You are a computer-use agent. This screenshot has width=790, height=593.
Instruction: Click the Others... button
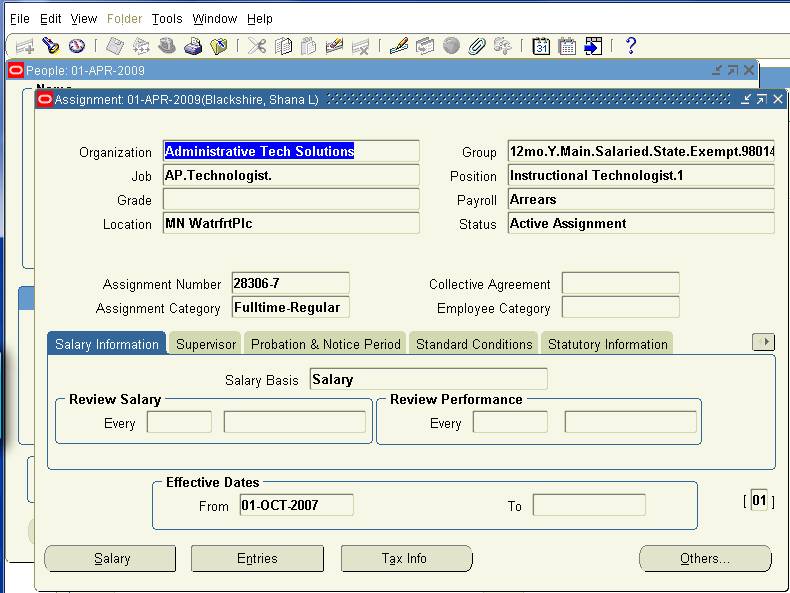pyautogui.click(x=705, y=558)
